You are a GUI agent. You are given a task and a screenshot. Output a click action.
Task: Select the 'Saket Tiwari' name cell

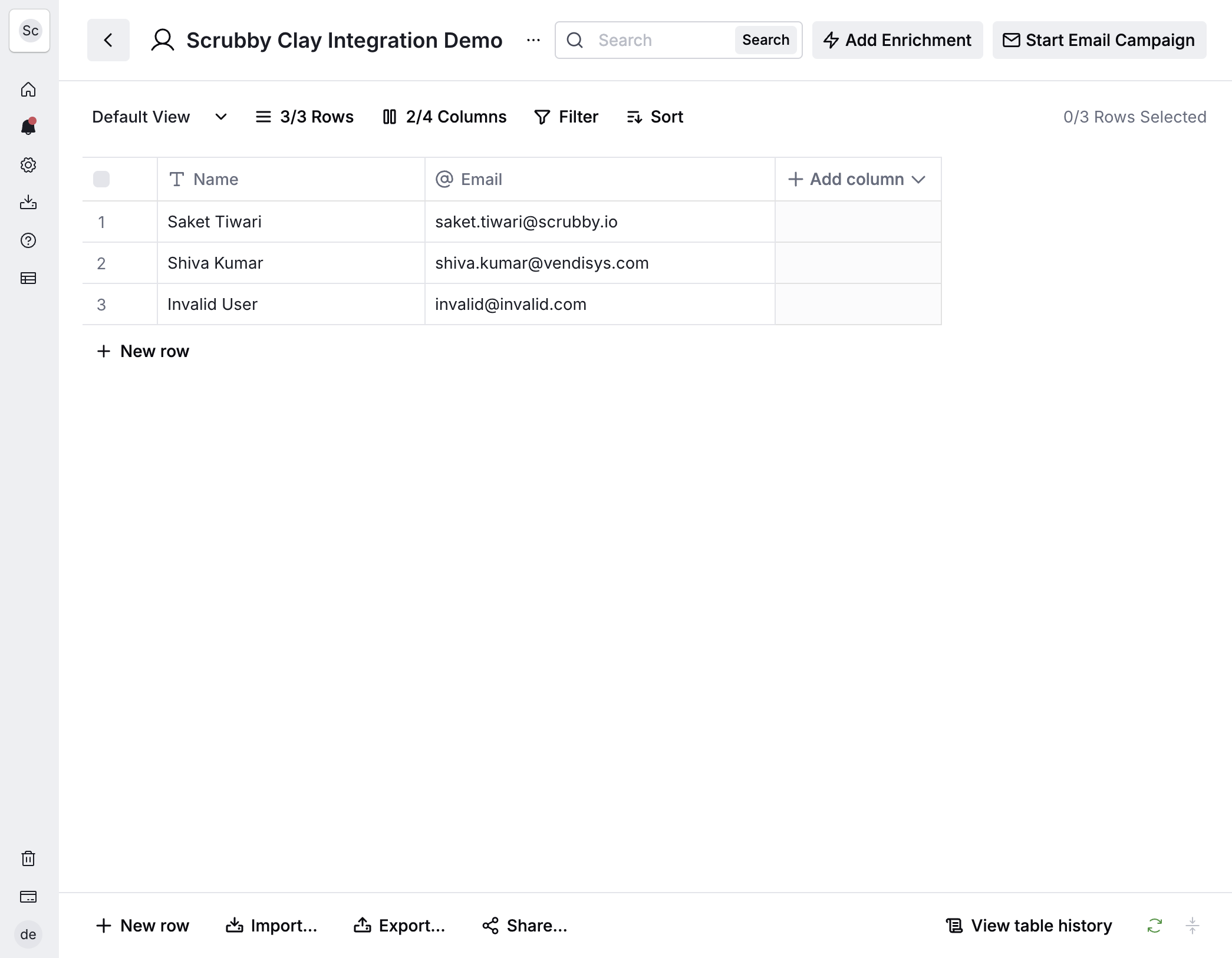[x=291, y=222]
